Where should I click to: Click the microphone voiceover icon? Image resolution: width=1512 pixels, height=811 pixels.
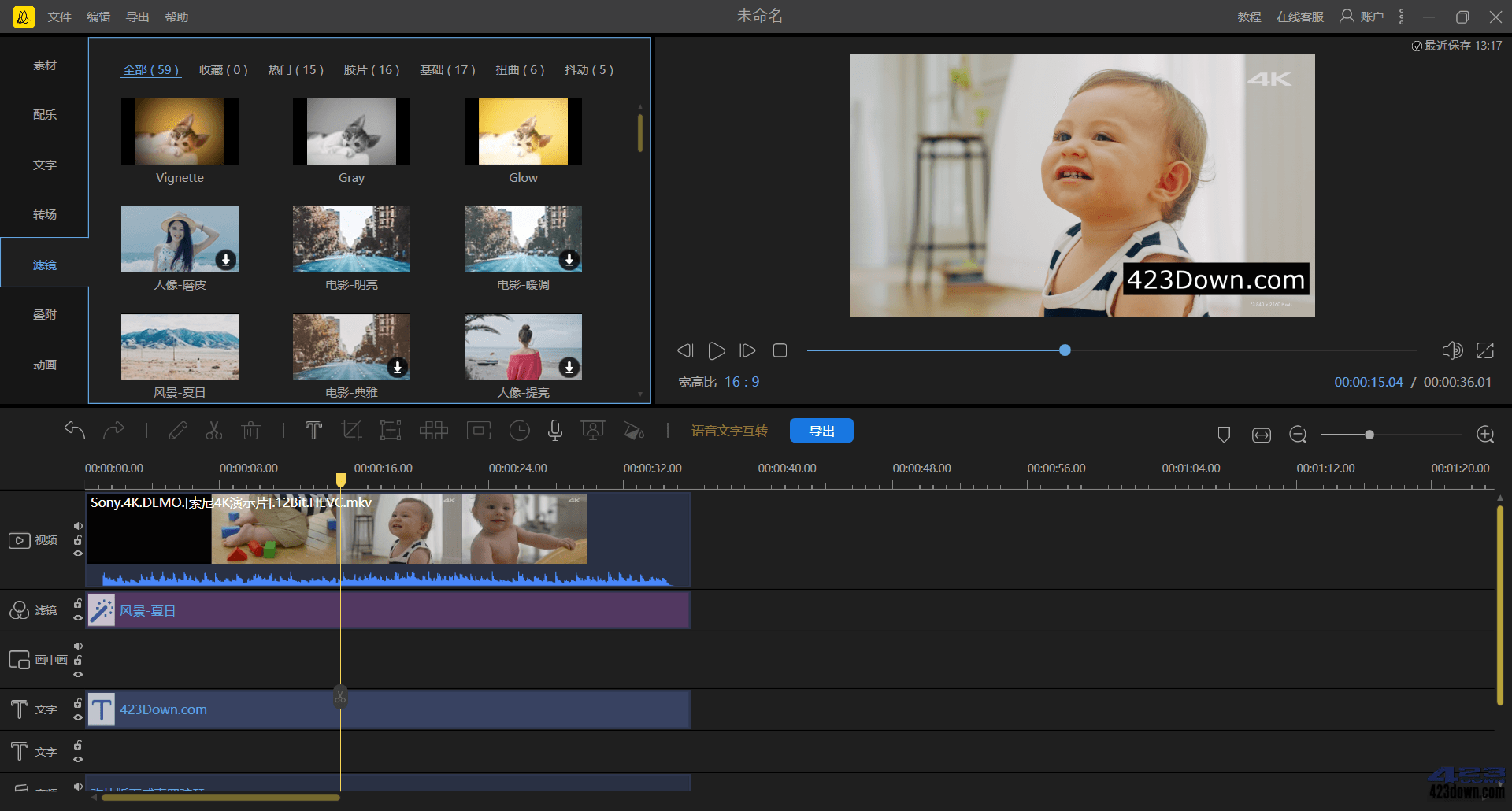(x=555, y=431)
